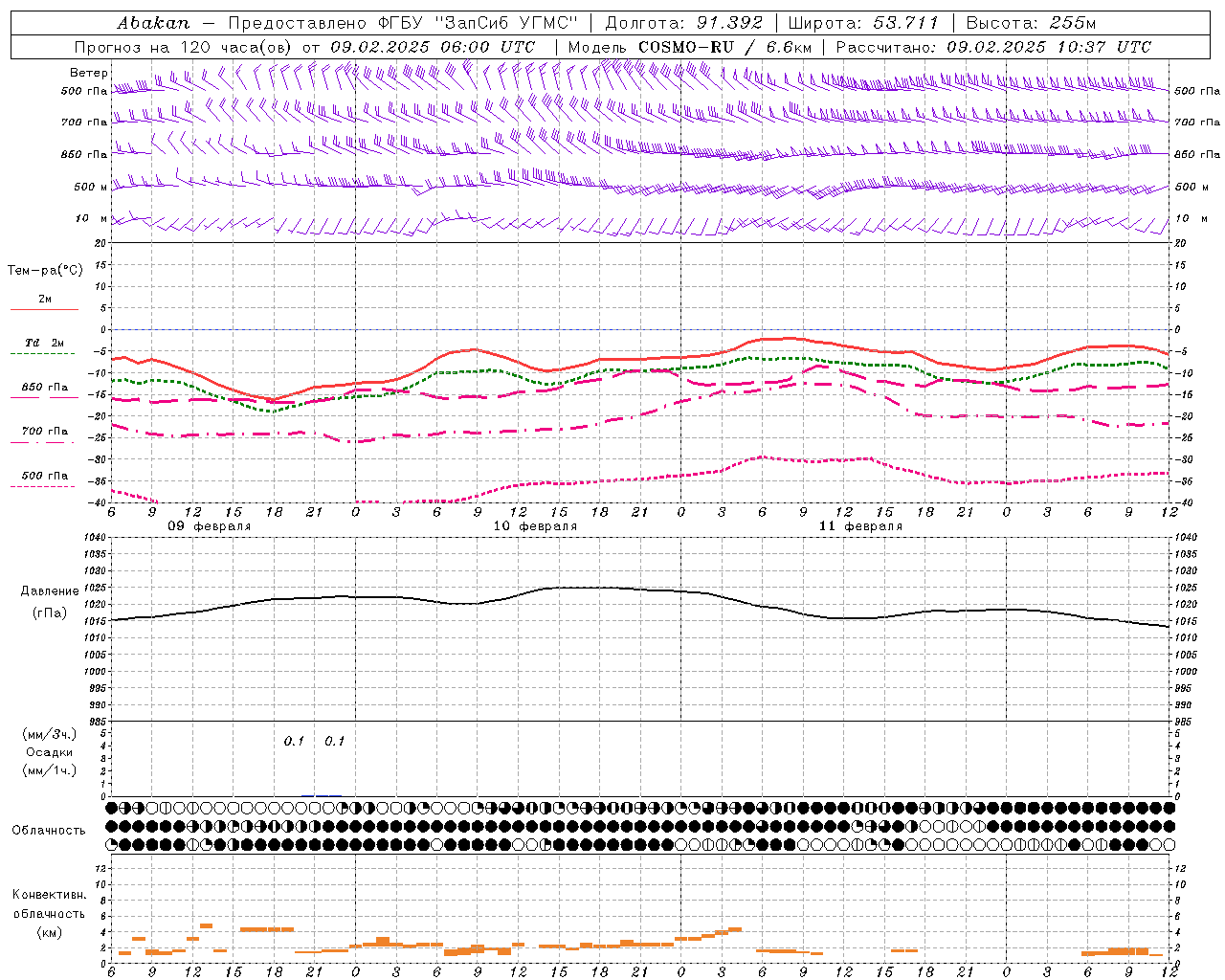Click the (мм/3ч.) precipitation unit label
Screen dimensions: 1225x980
tap(50, 734)
